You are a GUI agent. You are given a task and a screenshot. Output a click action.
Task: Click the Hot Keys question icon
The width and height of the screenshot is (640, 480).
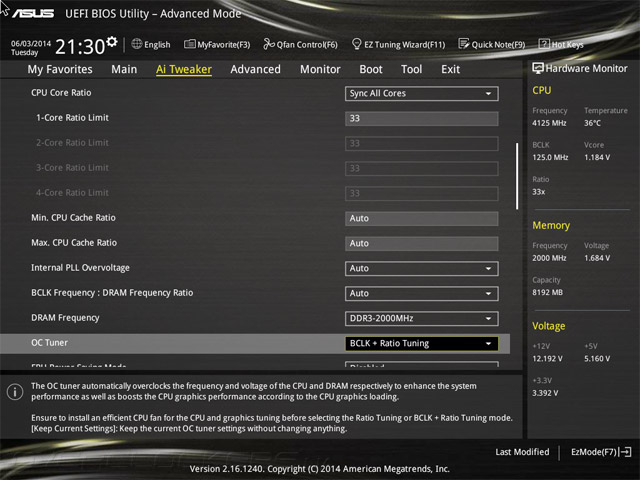coord(544,44)
